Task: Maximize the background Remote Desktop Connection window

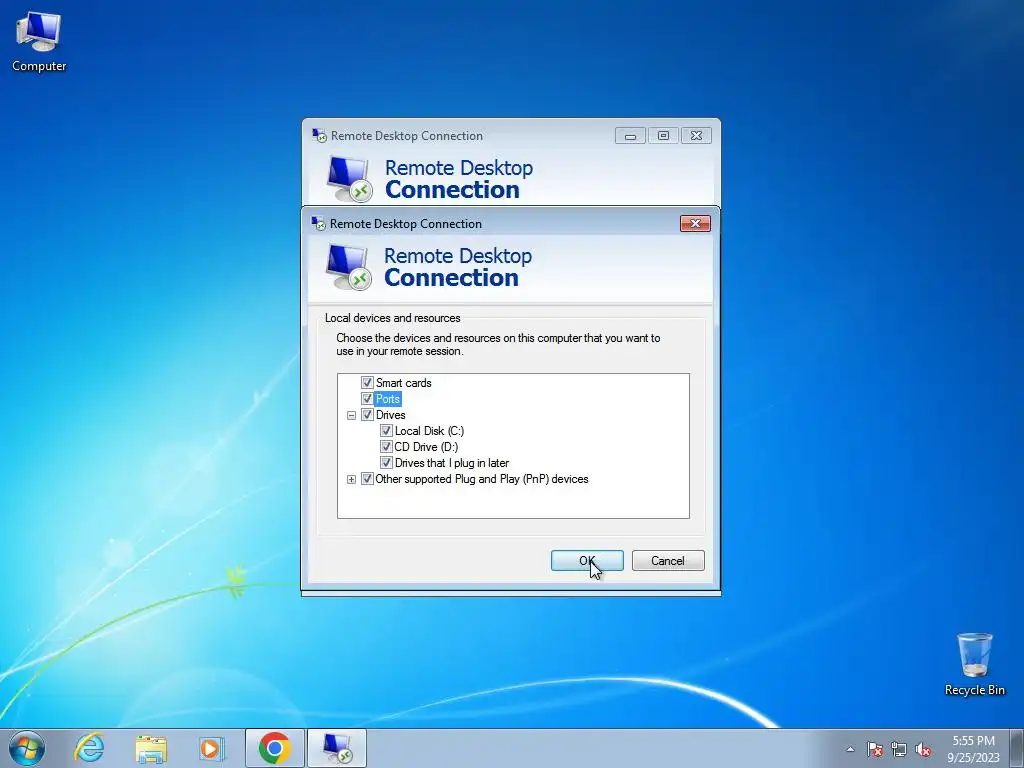Action: 663,136
